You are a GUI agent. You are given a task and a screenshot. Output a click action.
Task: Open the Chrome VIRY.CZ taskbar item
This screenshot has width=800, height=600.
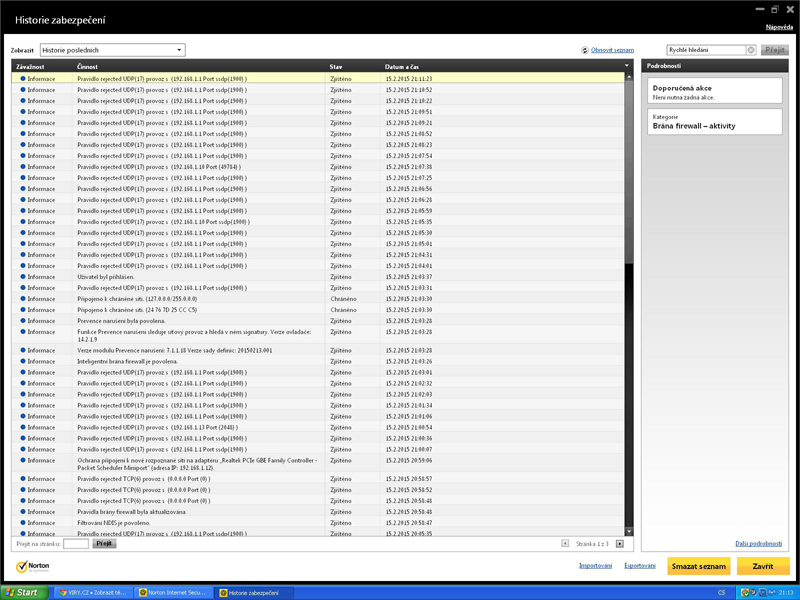tap(92, 592)
